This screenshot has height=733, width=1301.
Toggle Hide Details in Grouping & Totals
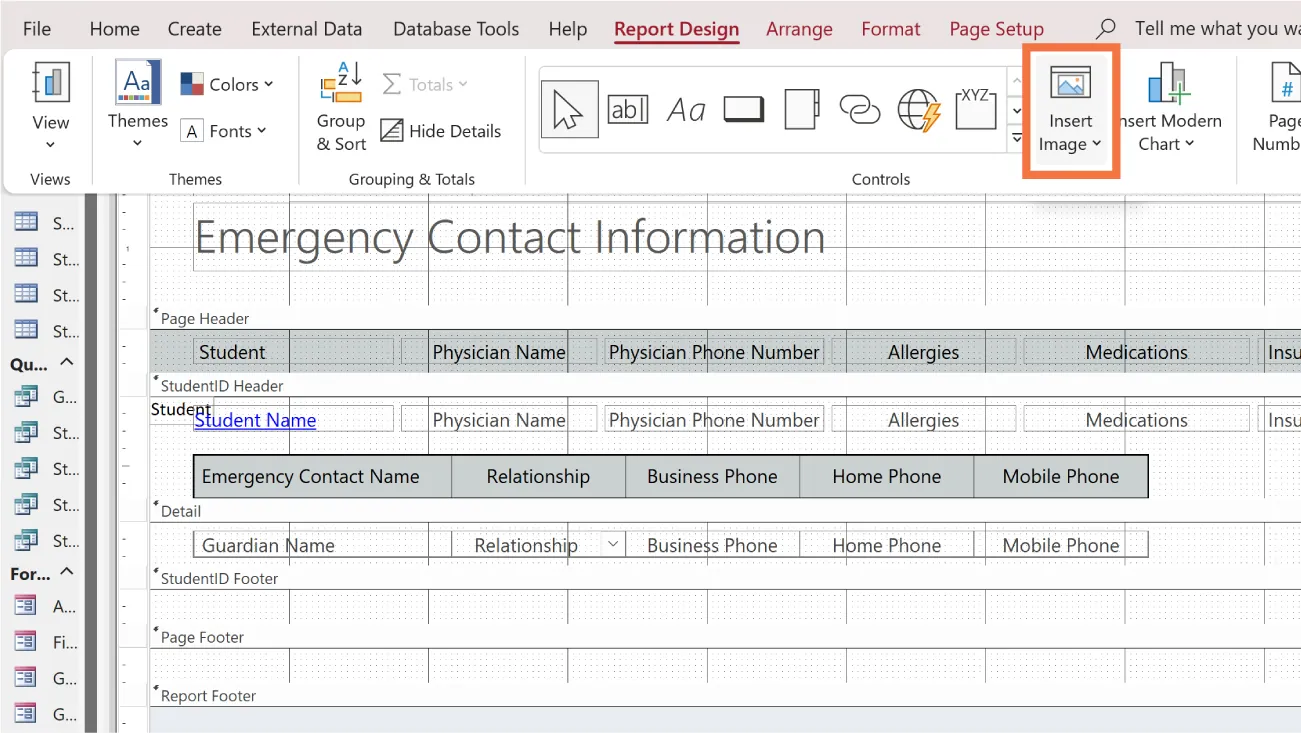pyautogui.click(x=441, y=131)
